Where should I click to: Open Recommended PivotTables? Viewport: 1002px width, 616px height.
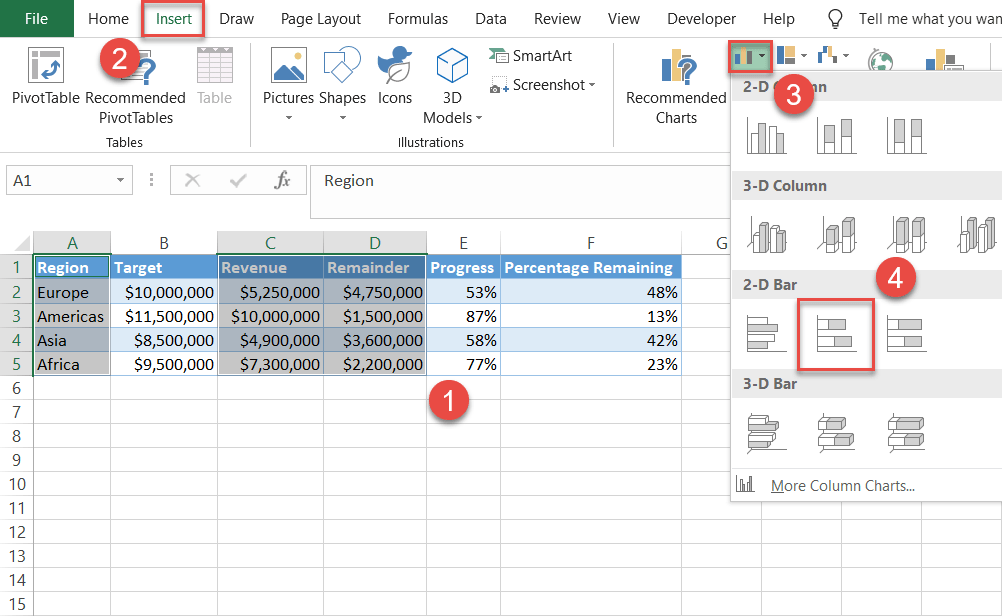pos(135,85)
